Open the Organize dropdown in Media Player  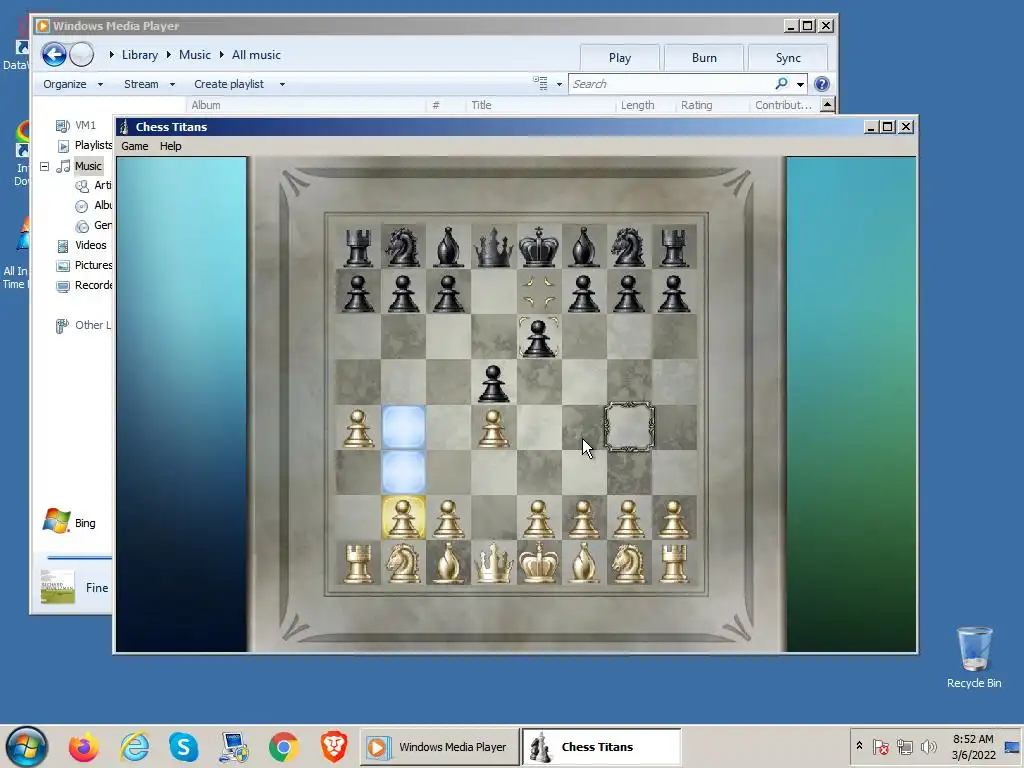72,84
